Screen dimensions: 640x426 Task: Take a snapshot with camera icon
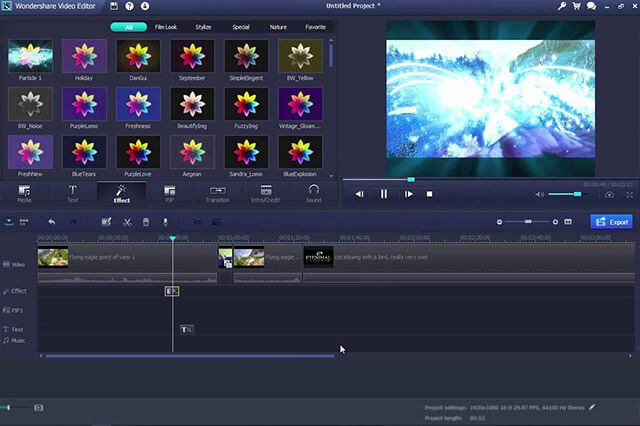(609, 195)
